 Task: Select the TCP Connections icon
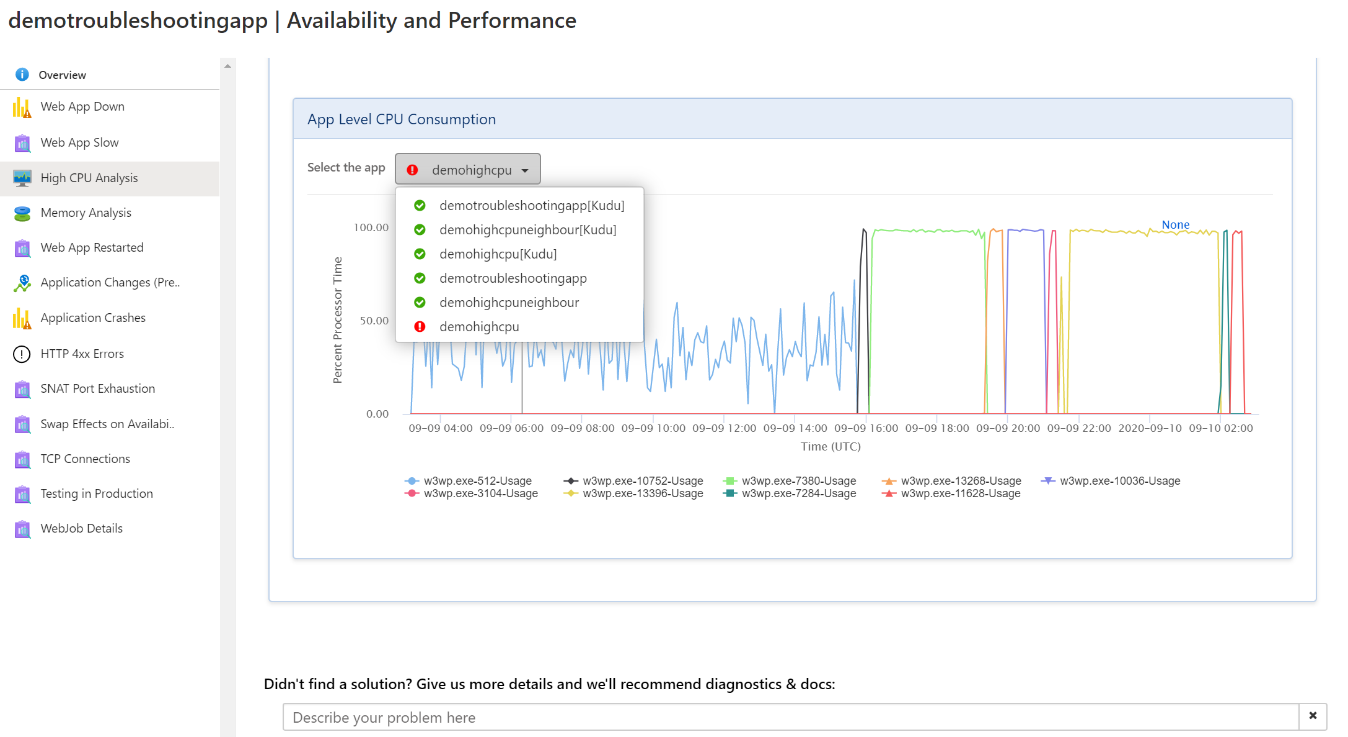[20, 458]
